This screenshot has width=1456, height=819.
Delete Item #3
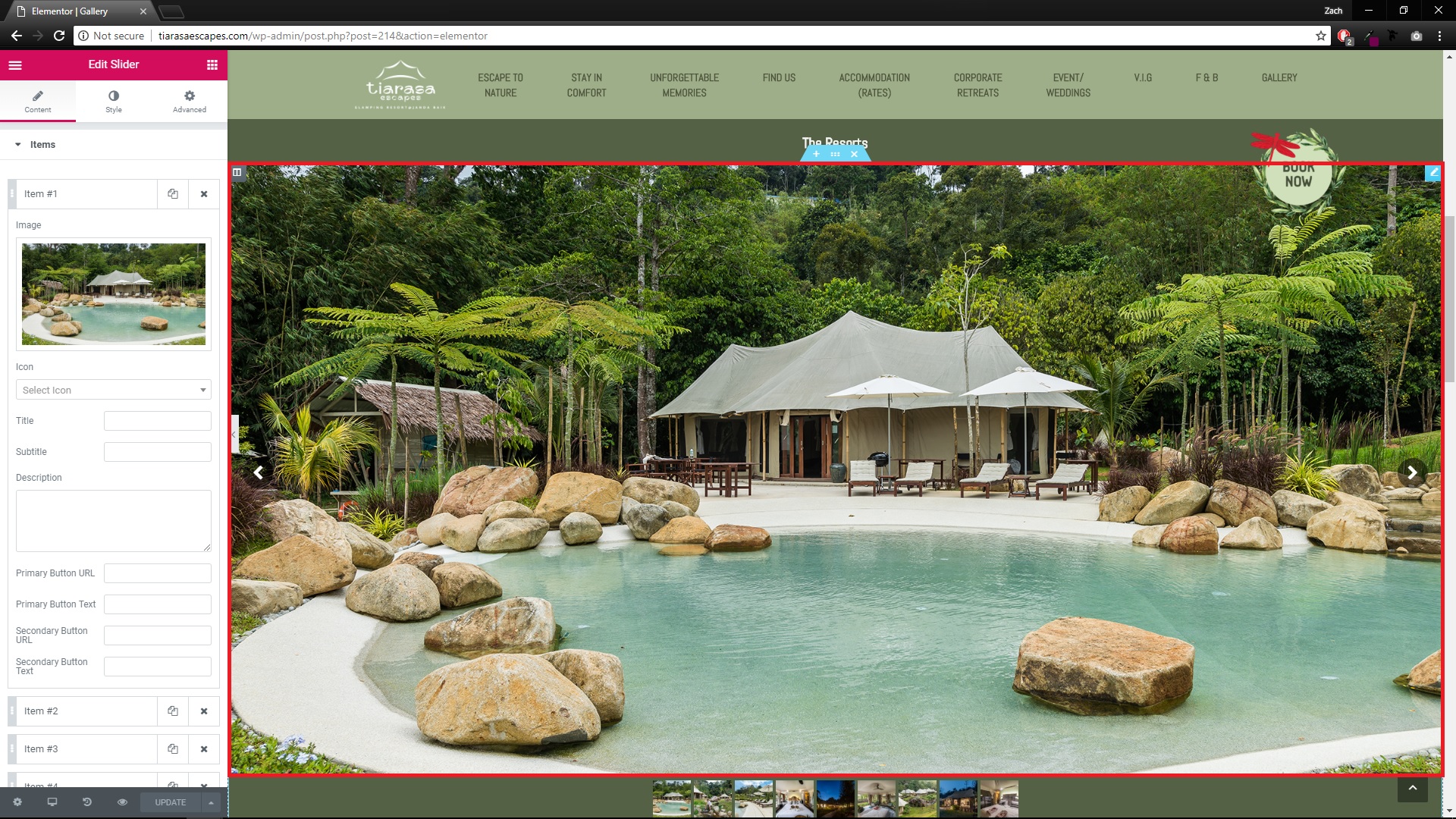point(204,749)
